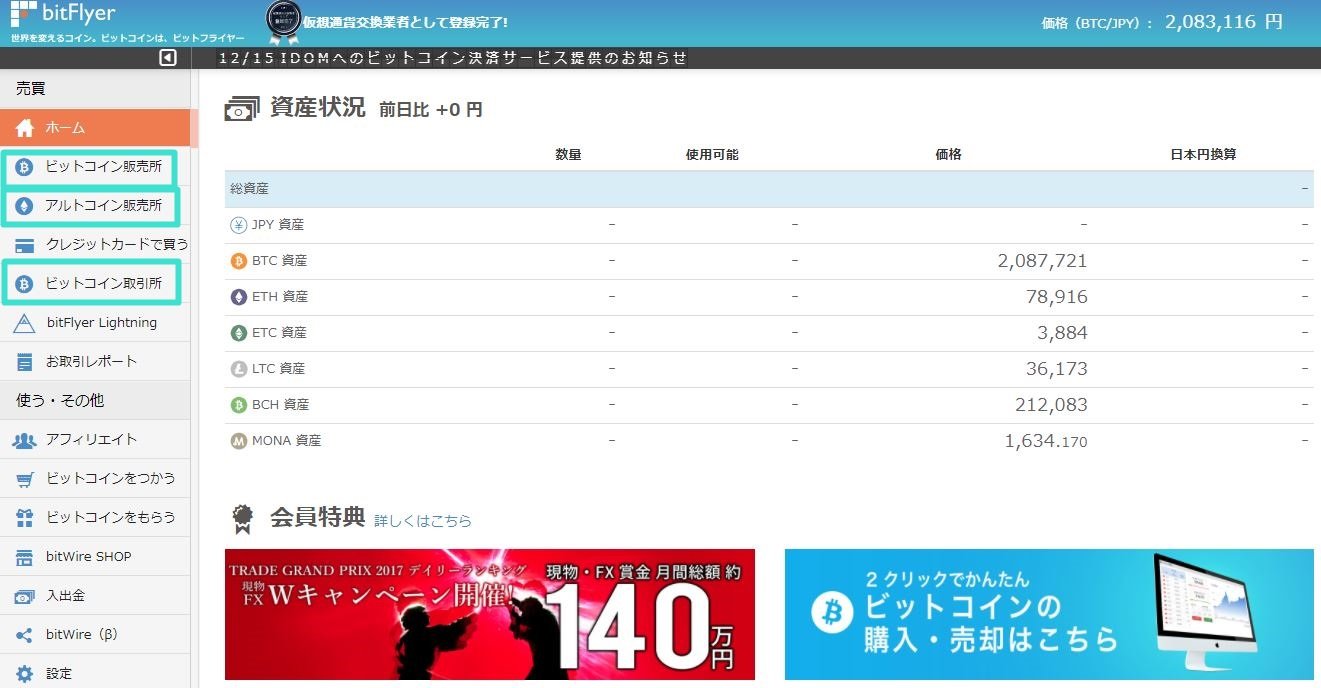Click the BCH coin icon in the asset table

238,404
